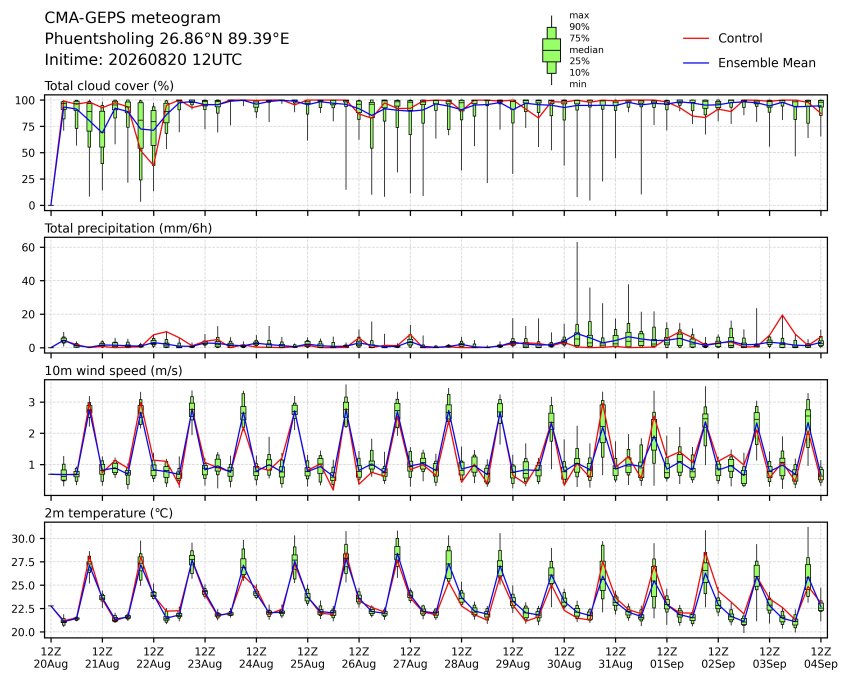Screen dimensions: 849x681
Task: Click the Total cloud cover panel title
Action: pyautogui.click(x=109, y=86)
